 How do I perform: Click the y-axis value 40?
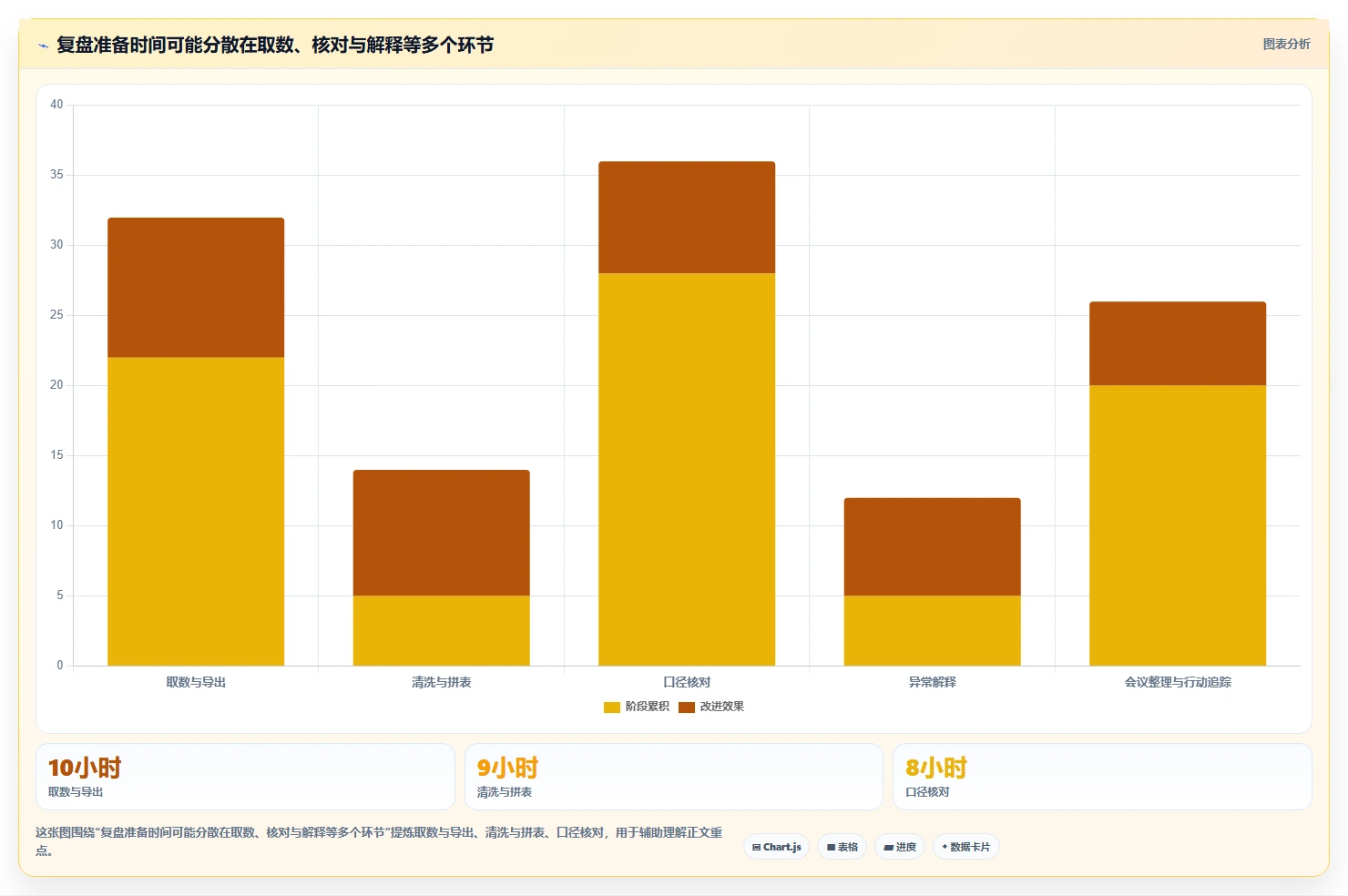[56, 105]
